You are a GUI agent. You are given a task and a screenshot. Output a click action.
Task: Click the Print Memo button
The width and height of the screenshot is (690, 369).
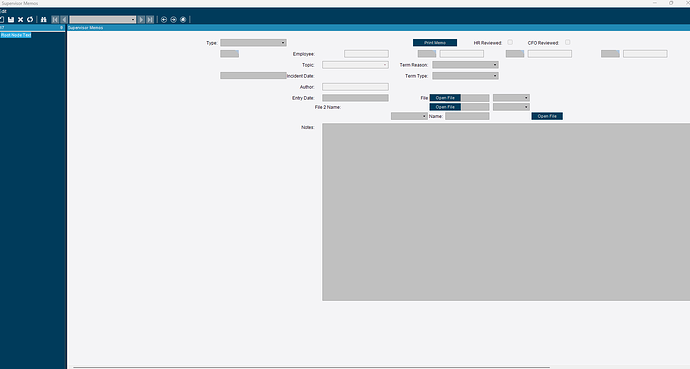tap(435, 43)
